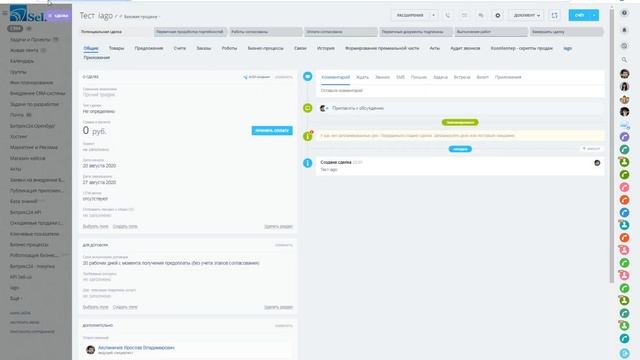Click the green chat icon beside the invite row
640x360 pixels.
(308, 108)
